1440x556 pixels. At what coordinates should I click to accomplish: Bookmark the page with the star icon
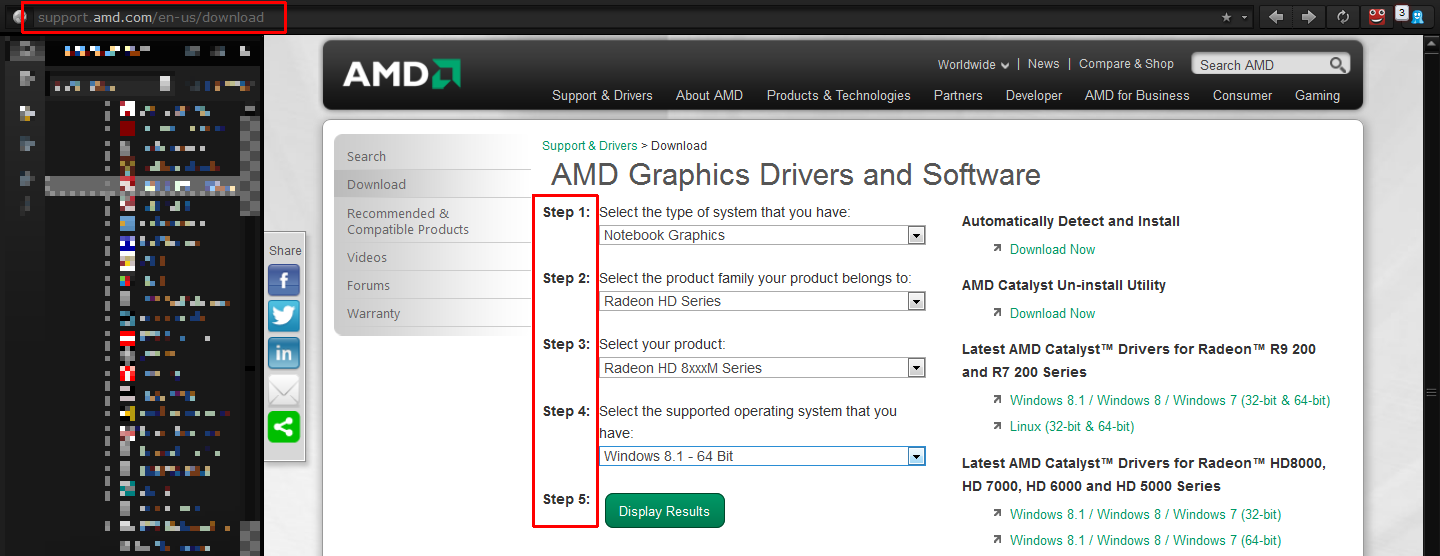click(1227, 17)
